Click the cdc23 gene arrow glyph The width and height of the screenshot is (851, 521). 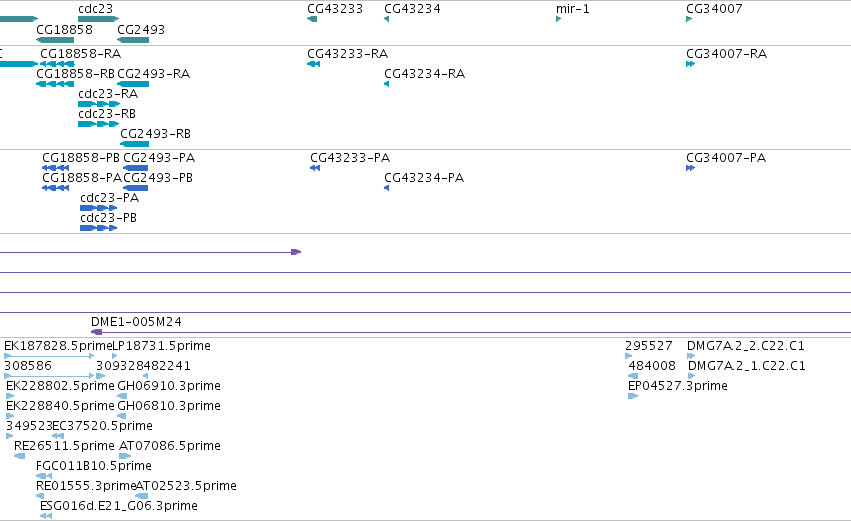(98, 19)
